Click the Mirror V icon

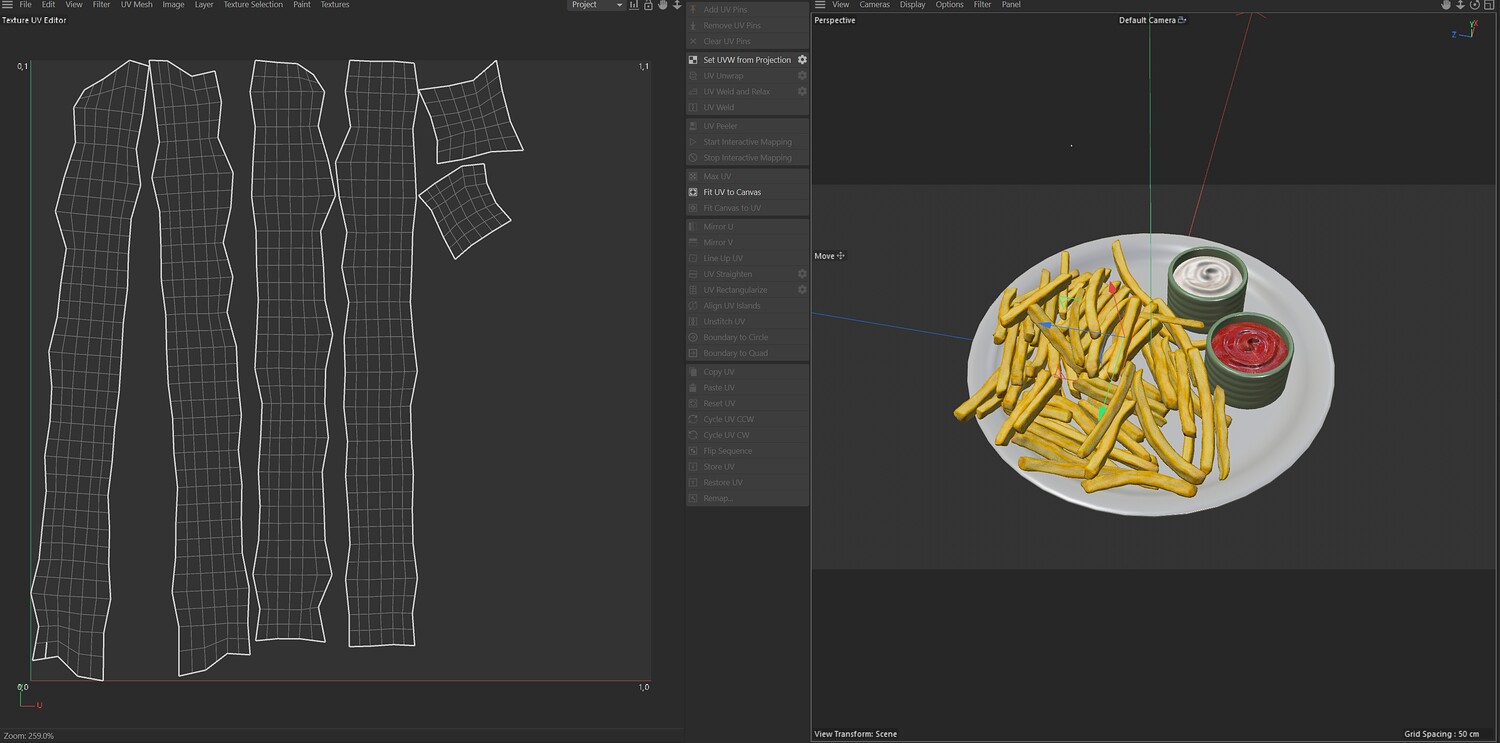pos(694,243)
